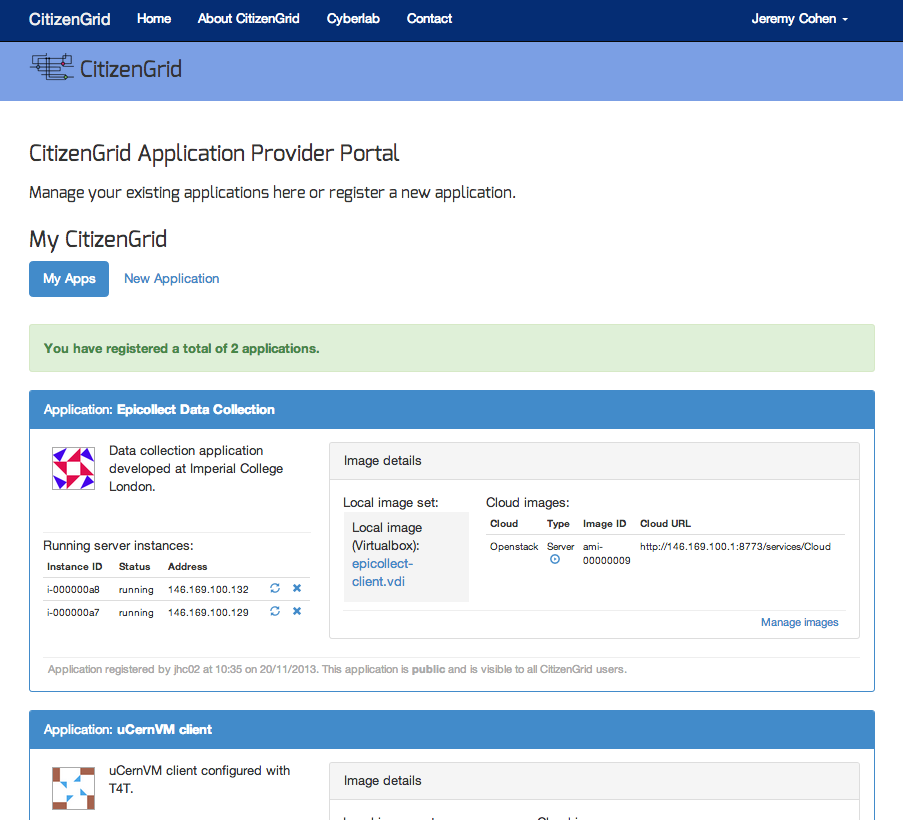Click the Status column header
Screen dimensions: 903x820
(134, 567)
